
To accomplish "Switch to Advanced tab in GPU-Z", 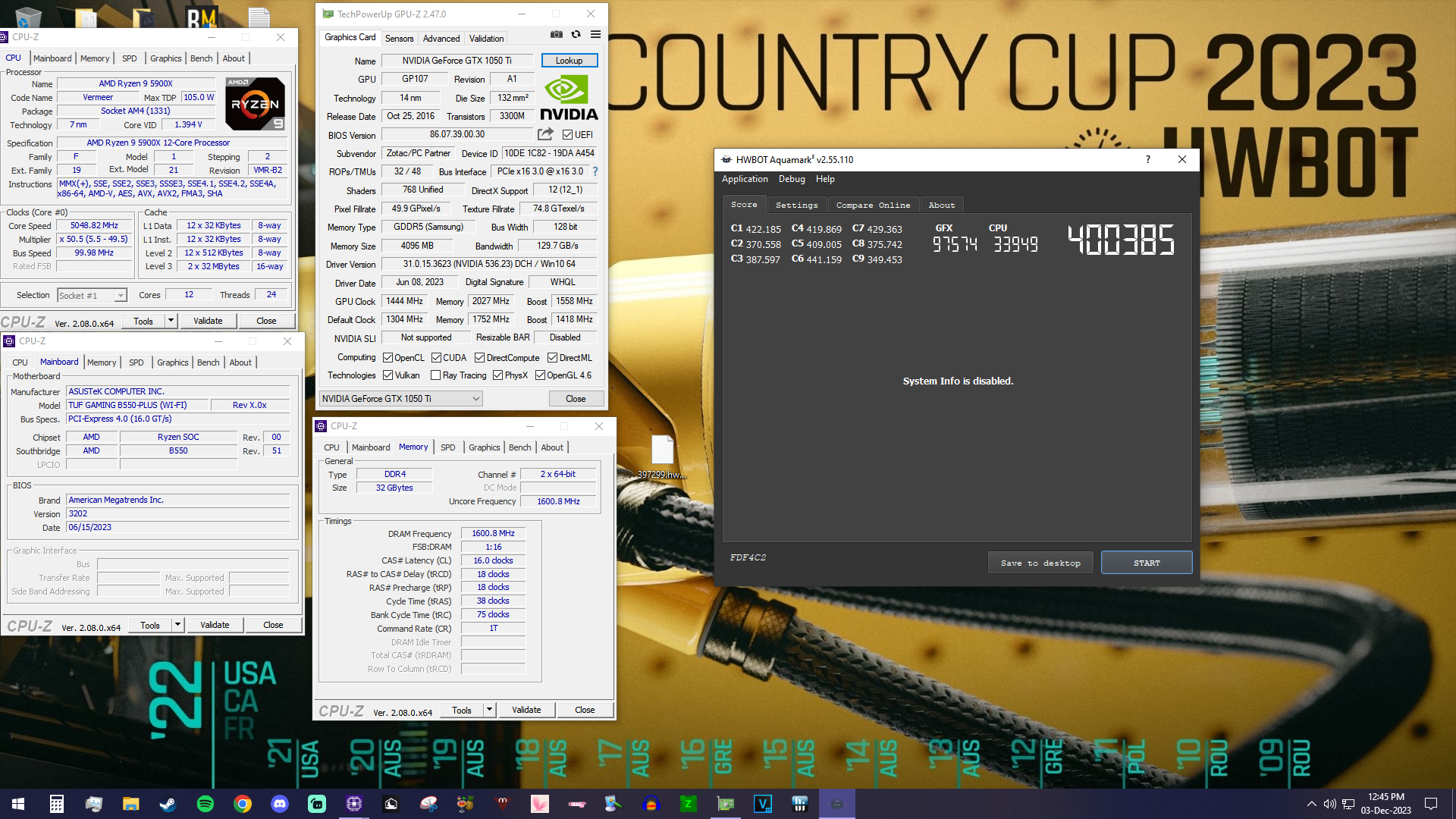I will [441, 39].
